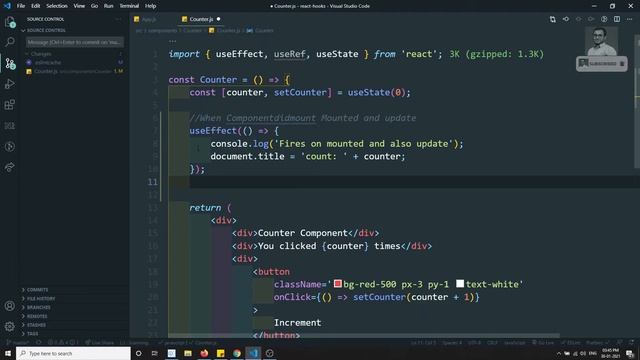The width and height of the screenshot is (640, 360).
Task: Click the word 'Increment' in the button
Action: point(298,323)
